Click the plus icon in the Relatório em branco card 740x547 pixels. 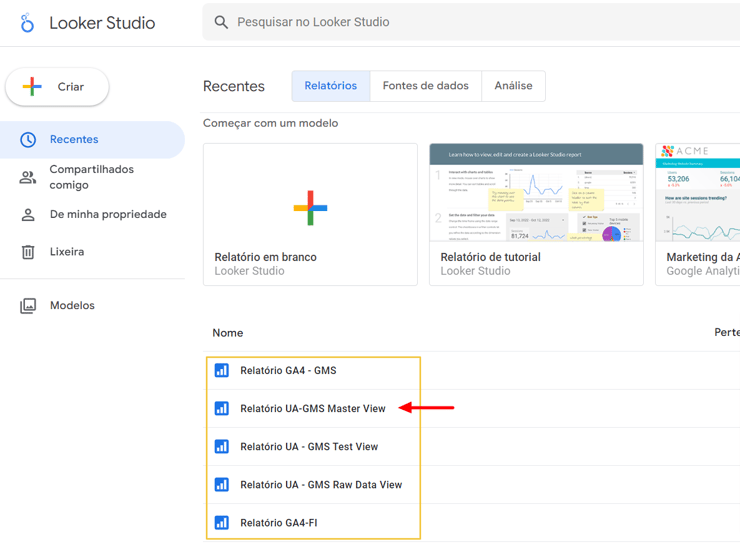[x=310, y=208]
